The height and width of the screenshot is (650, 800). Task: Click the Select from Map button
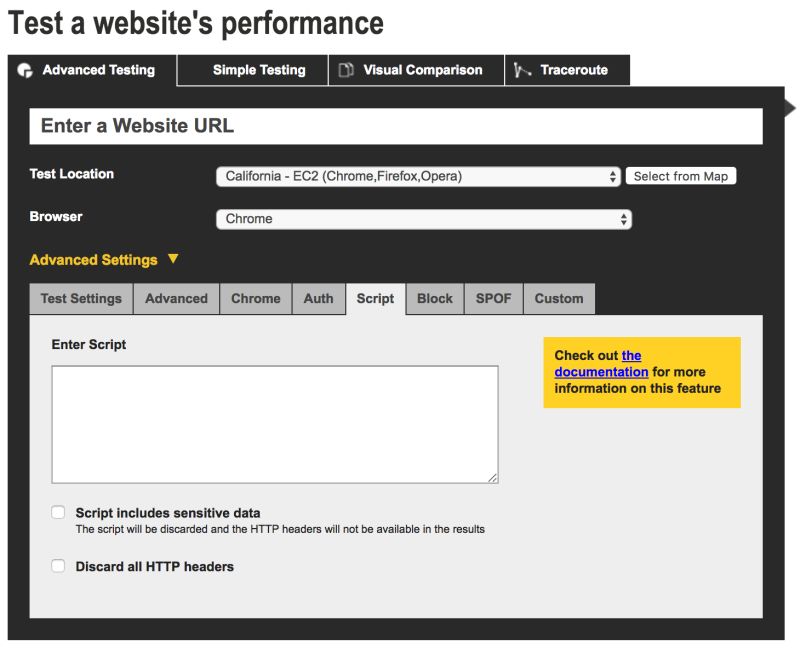coord(681,175)
